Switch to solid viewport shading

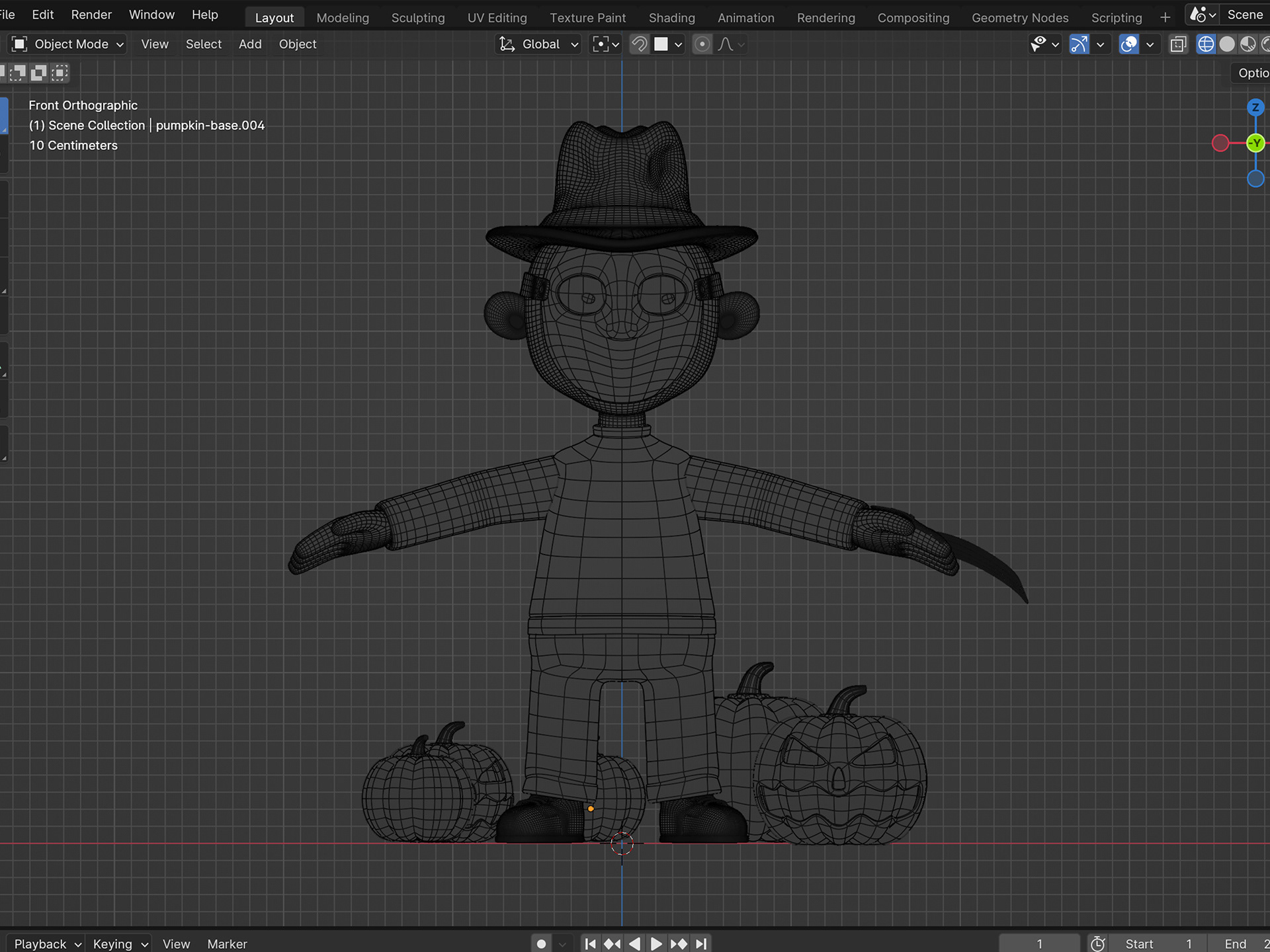pos(1226,44)
